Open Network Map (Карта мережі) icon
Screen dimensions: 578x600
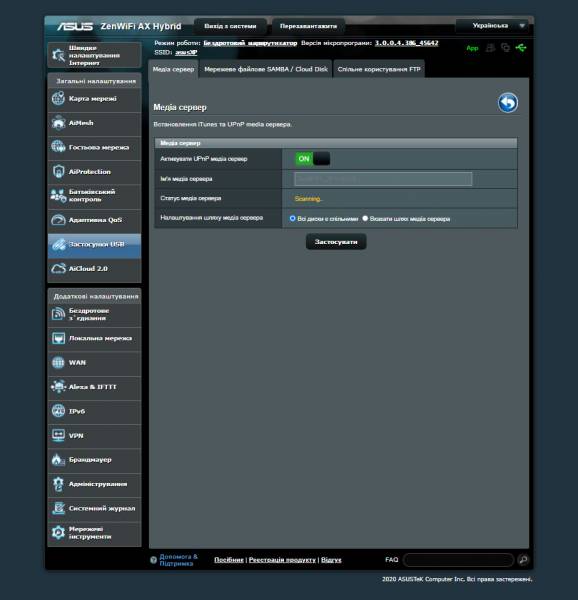click(x=58, y=99)
